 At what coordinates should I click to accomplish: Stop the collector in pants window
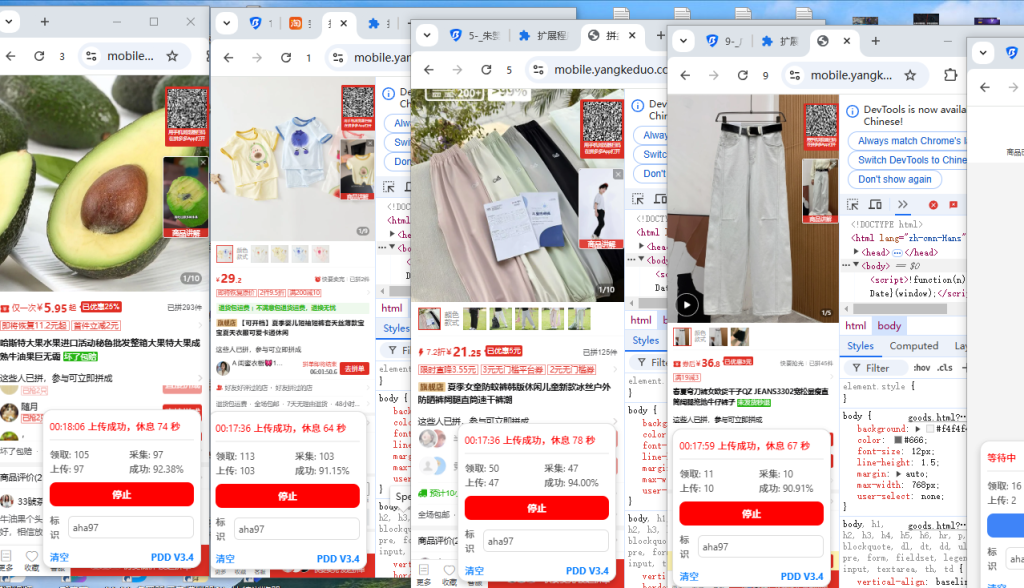tap(536, 508)
